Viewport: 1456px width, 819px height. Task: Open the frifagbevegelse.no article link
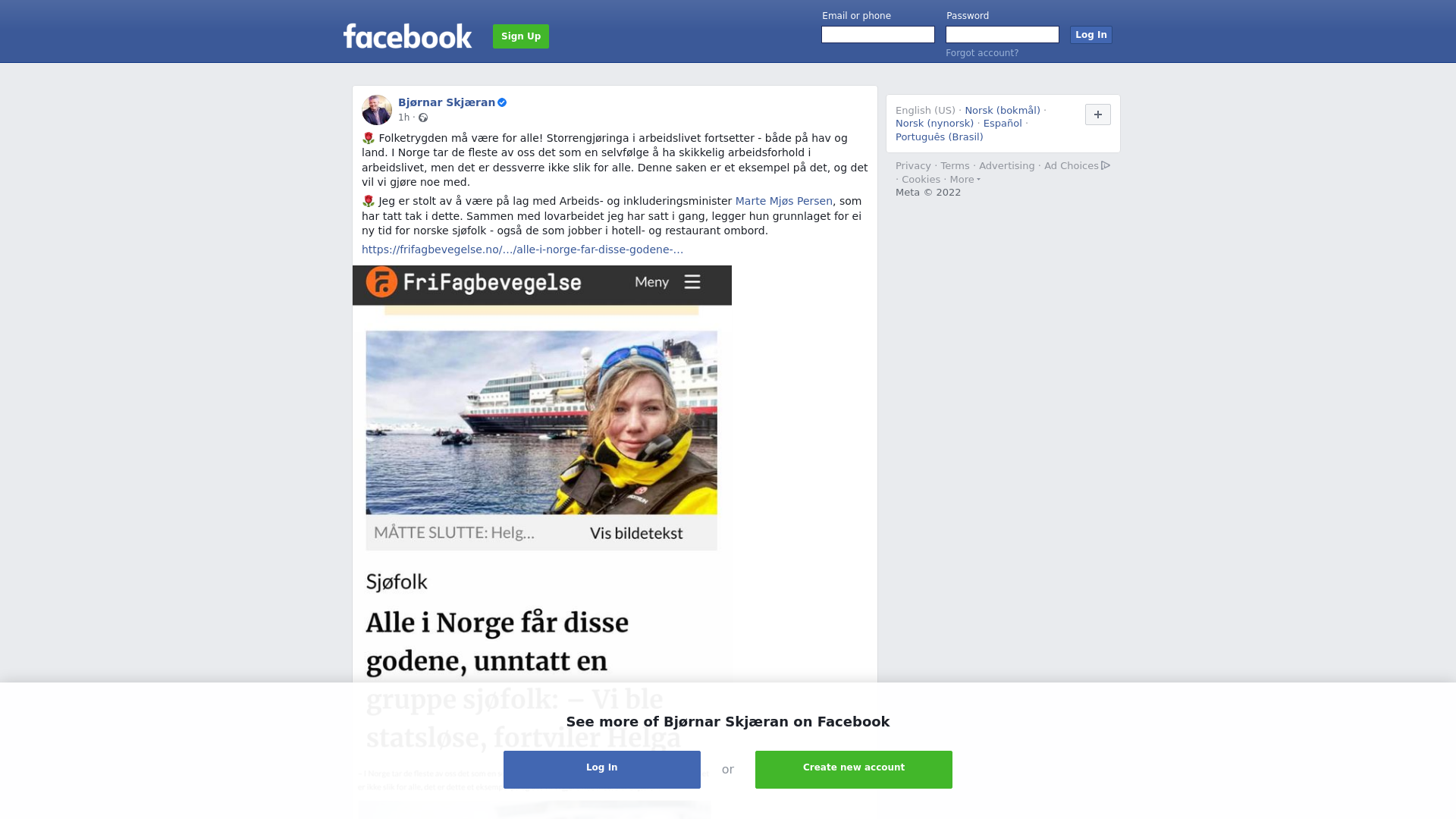tap(522, 249)
